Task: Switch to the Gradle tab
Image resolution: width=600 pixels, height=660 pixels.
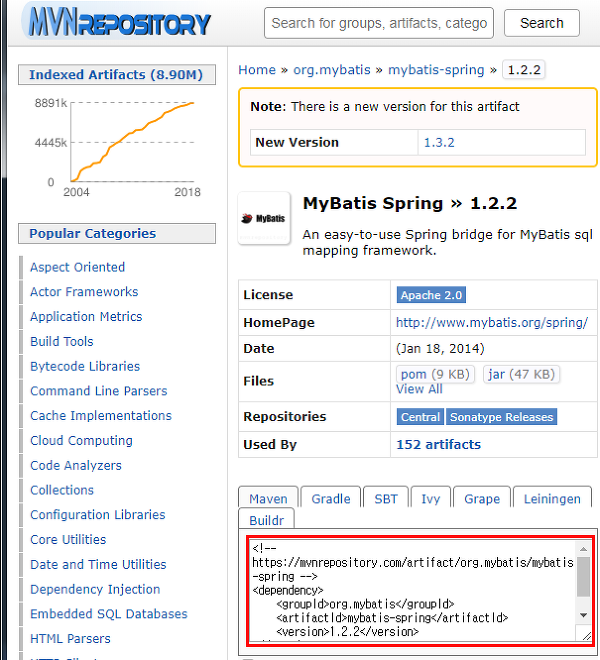Action: pos(331,498)
